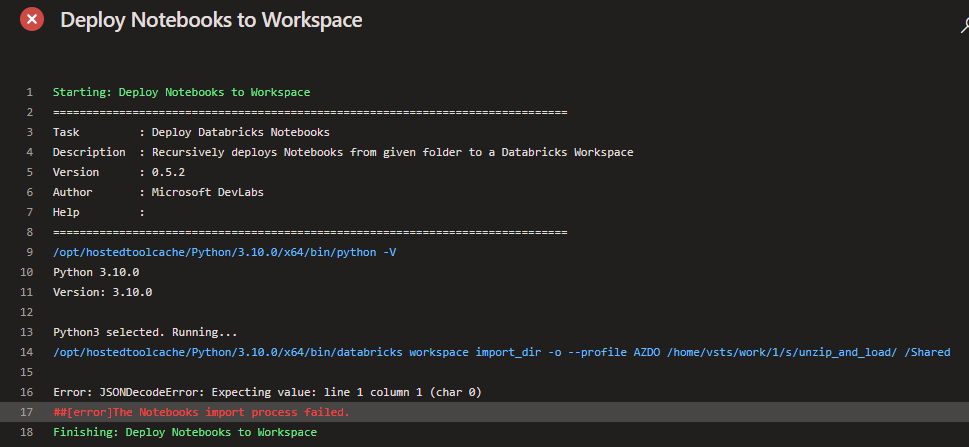Click the Starting: Deploy Notebooks line
Screen dimensions: 969x447
point(181,92)
